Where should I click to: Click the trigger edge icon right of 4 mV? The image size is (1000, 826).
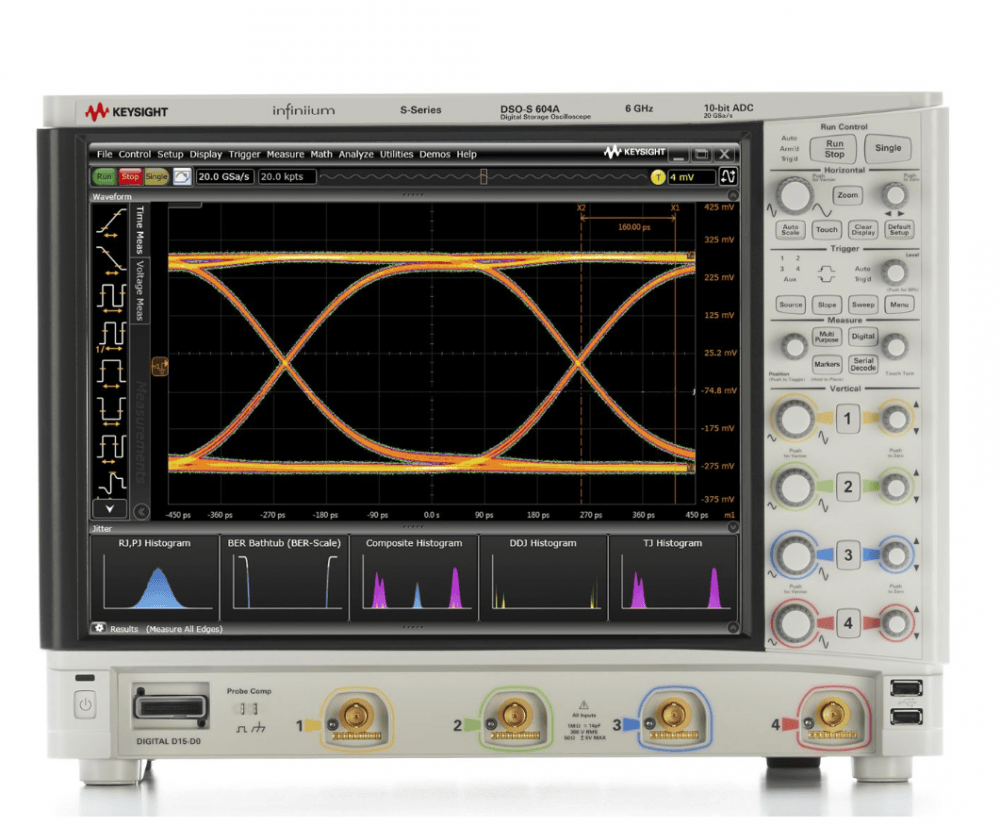pos(728,177)
